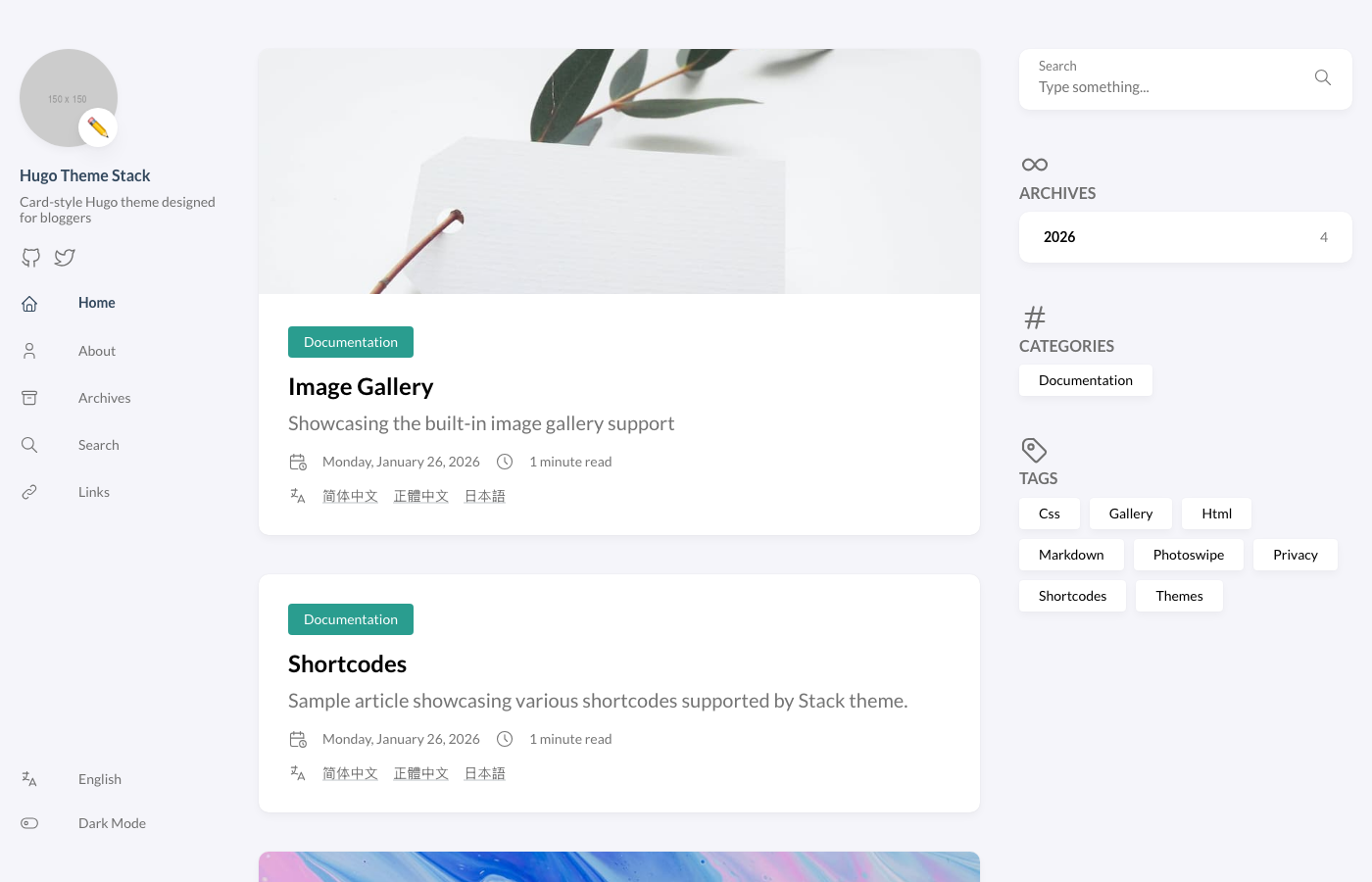The image size is (1372, 882).
Task: Click the 日本語 translation link under Shortcodes
Action: click(x=484, y=772)
